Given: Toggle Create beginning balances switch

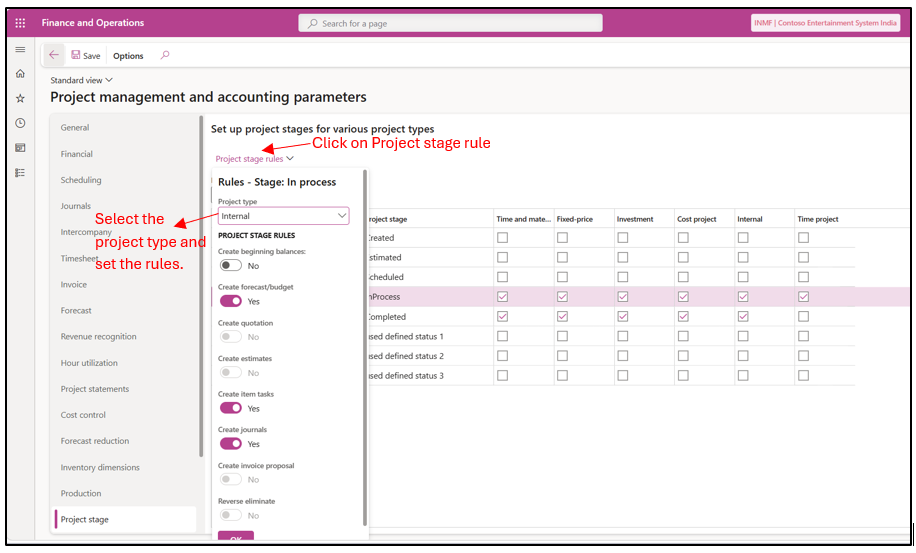Looking at the screenshot, I should (x=231, y=265).
